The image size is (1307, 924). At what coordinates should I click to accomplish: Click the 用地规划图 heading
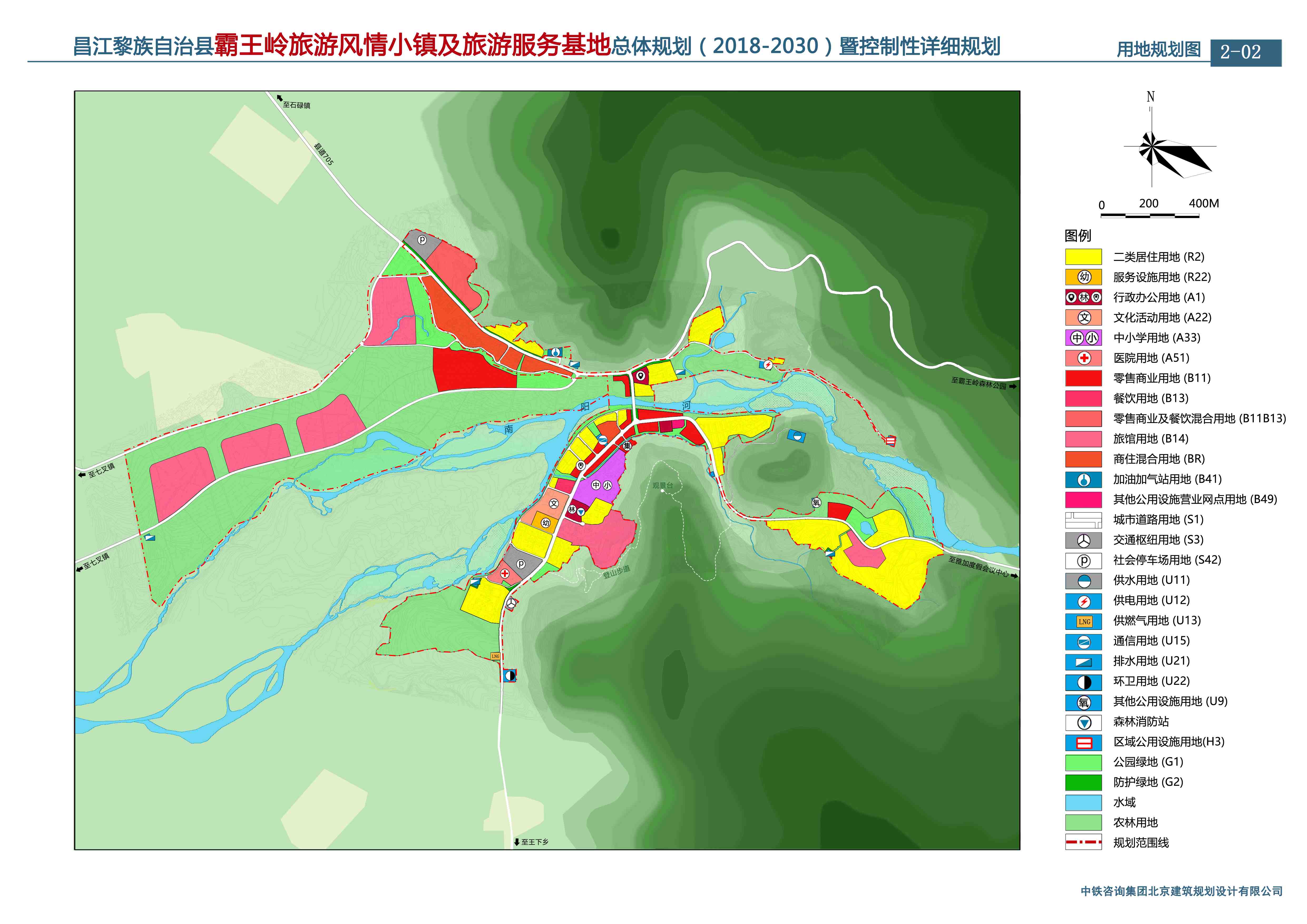point(1159,50)
